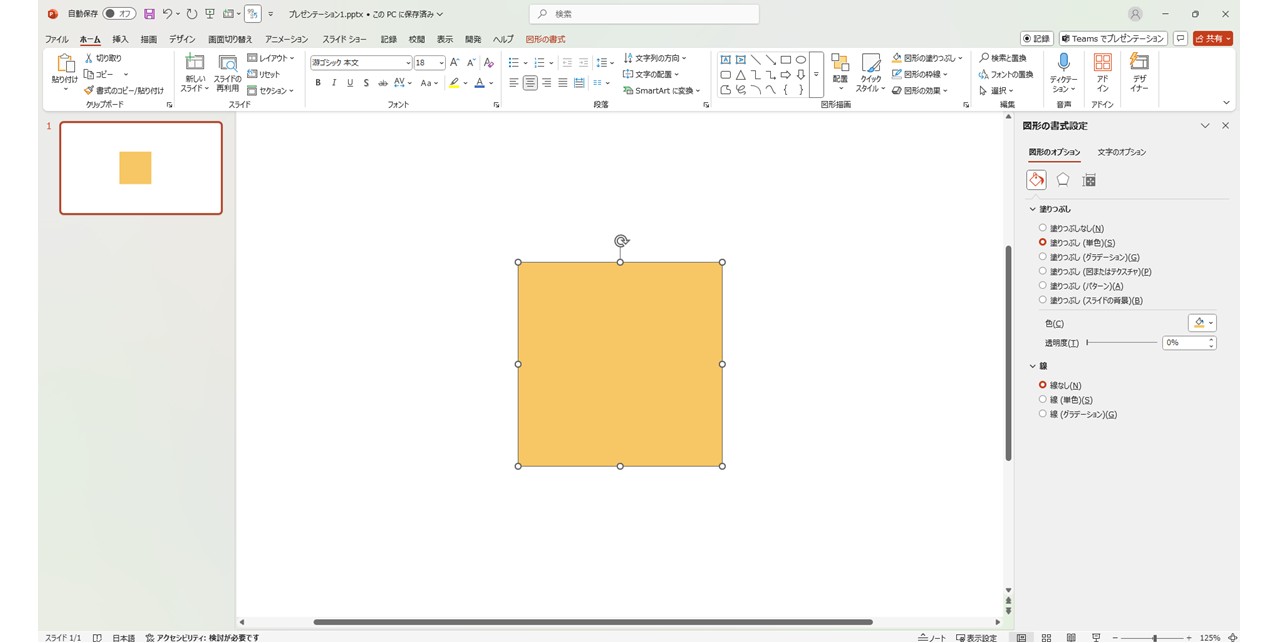Open the 図形の書式 (Shape Format) tab

tap(545, 39)
